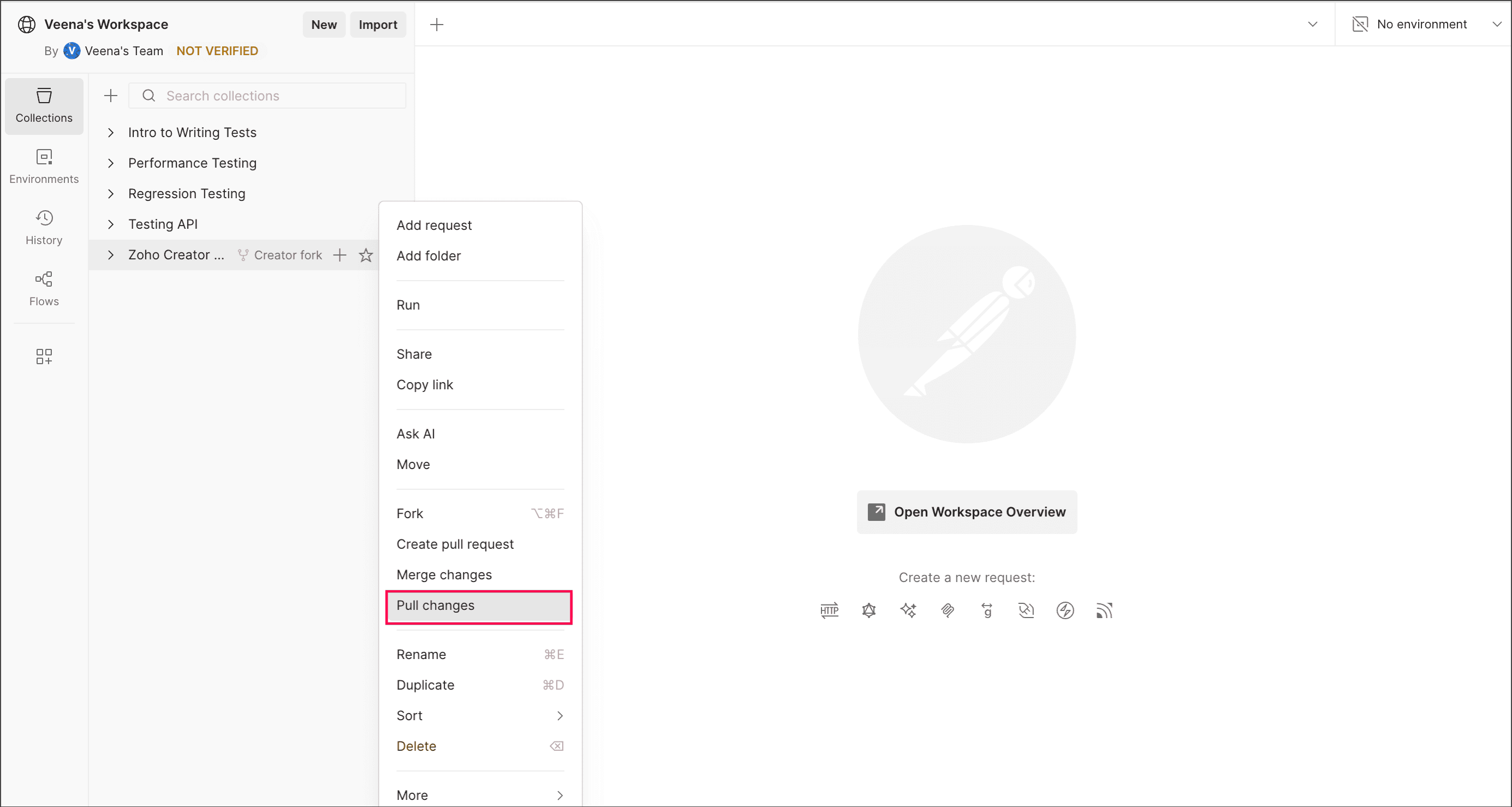Create a new WebSocket request
The width and height of the screenshot is (1512, 807).
1026,610
